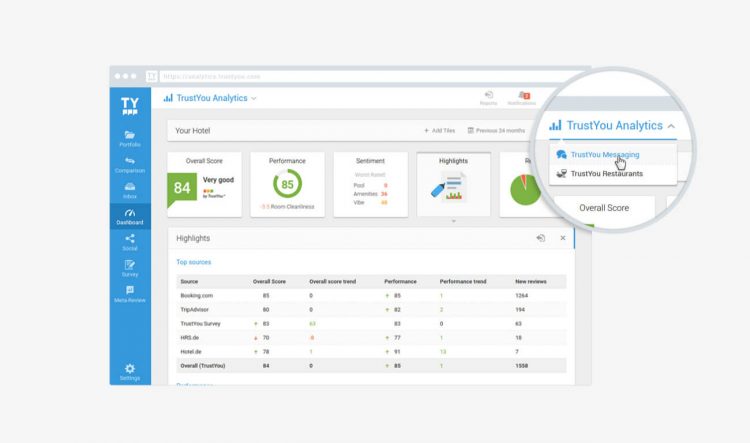Open the Top sources link
Image resolution: width=750 pixels, height=443 pixels.
coord(194,262)
